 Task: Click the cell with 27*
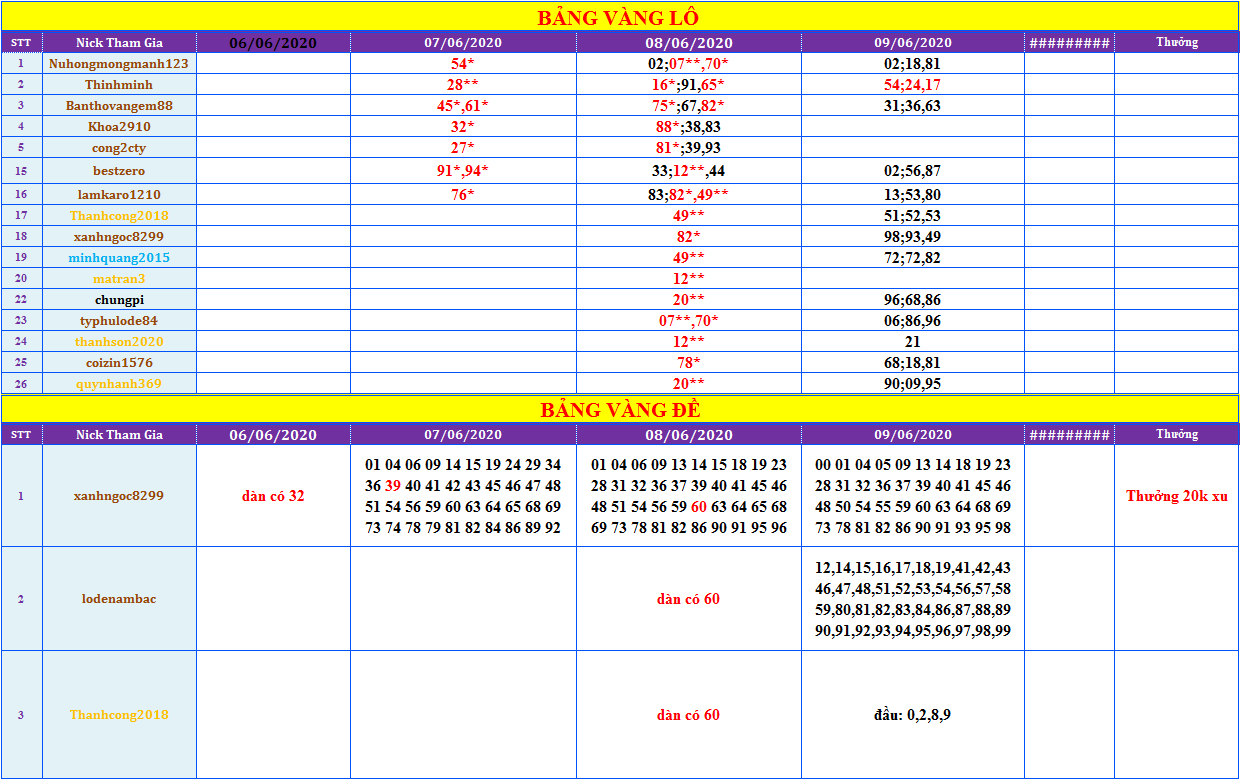(x=463, y=147)
